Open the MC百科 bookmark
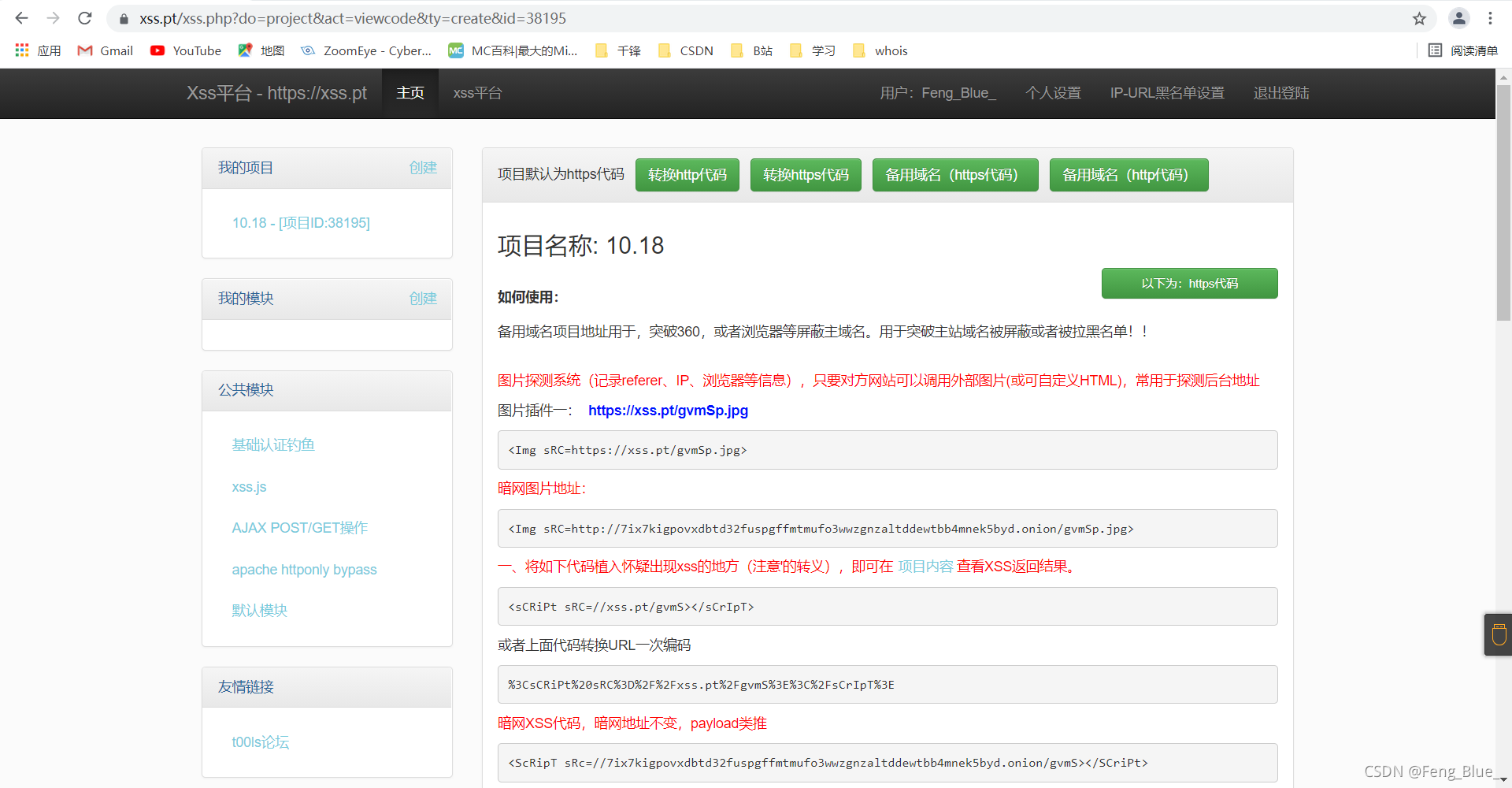 (513, 50)
